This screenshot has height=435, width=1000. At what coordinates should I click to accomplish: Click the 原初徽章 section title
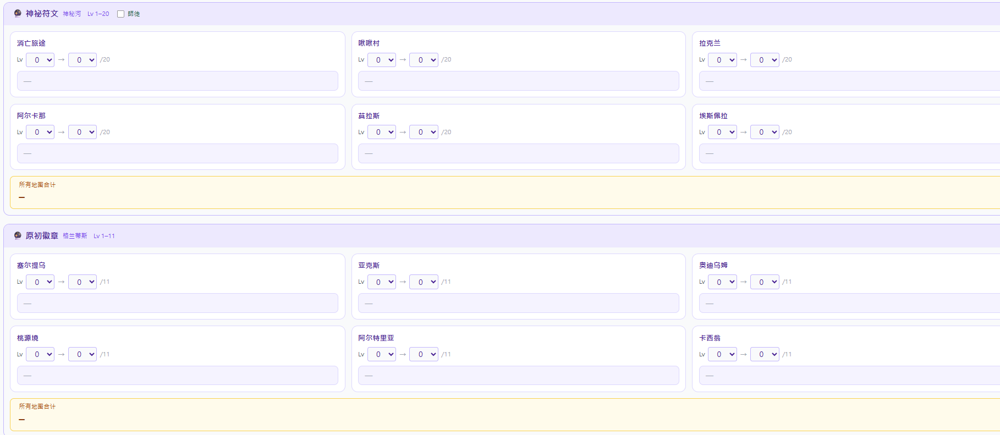[x=42, y=235]
